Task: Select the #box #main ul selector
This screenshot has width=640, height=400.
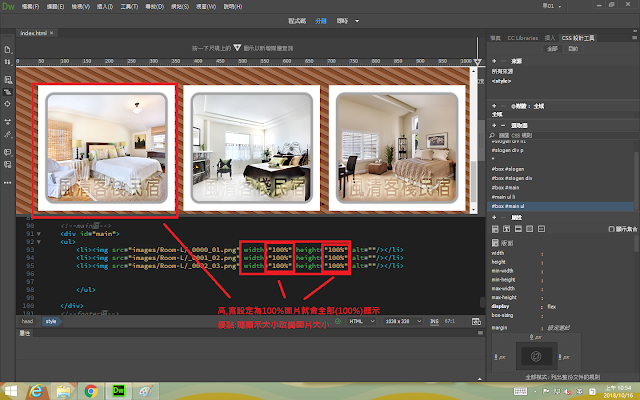Action: click(x=561, y=207)
